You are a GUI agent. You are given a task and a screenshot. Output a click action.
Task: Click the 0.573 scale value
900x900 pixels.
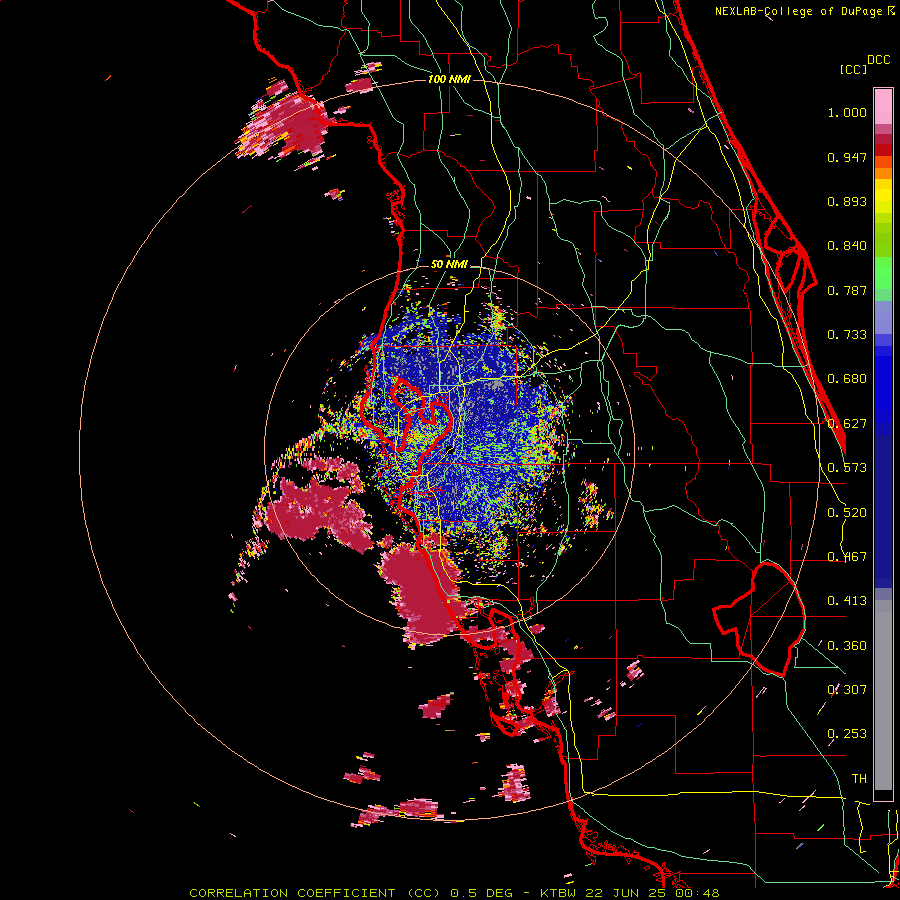[847, 468]
